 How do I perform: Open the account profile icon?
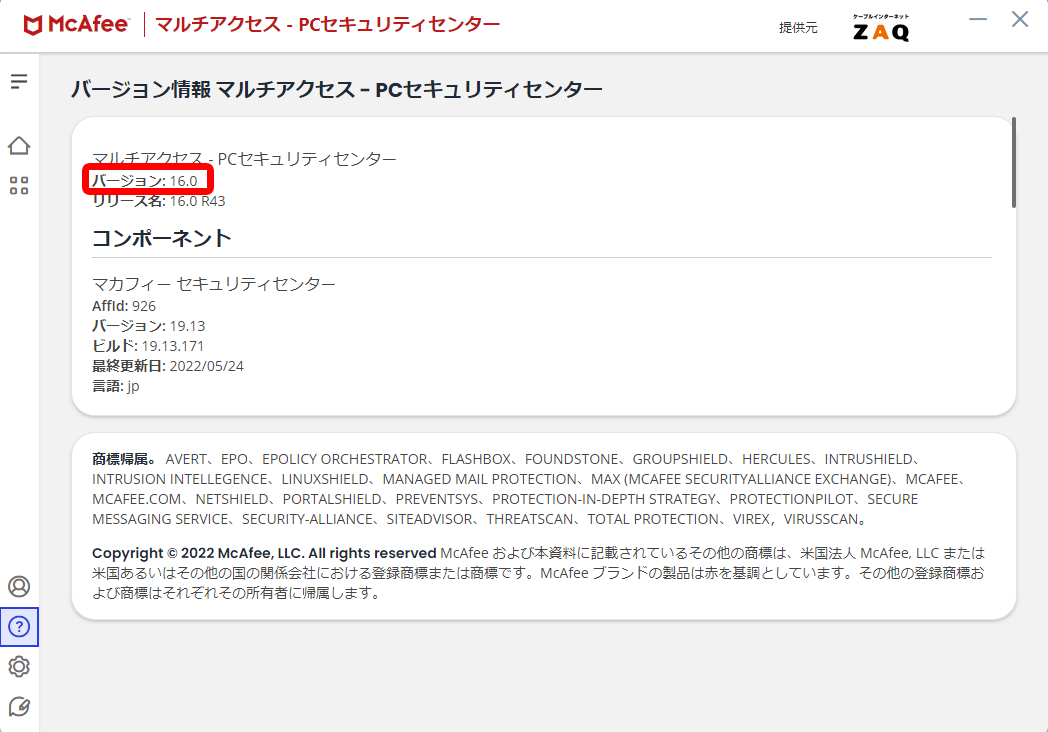pos(19,586)
